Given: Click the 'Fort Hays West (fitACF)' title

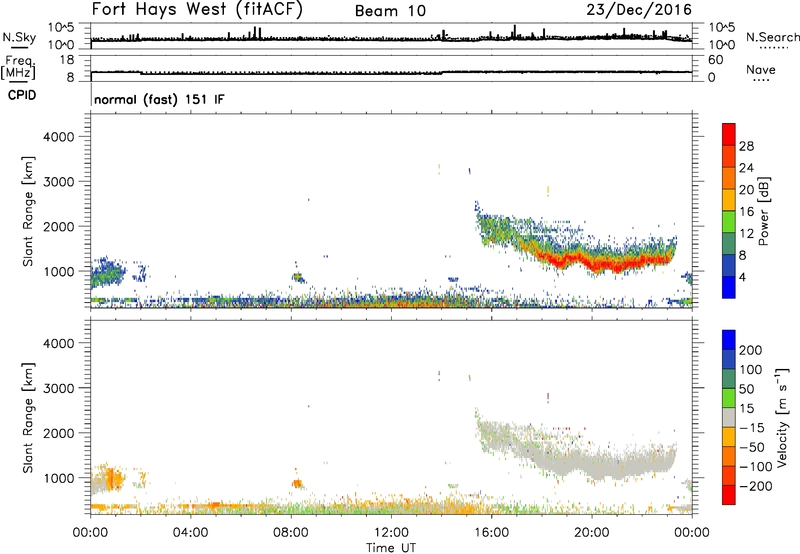Looking at the screenshot, I should coord(197,9).
